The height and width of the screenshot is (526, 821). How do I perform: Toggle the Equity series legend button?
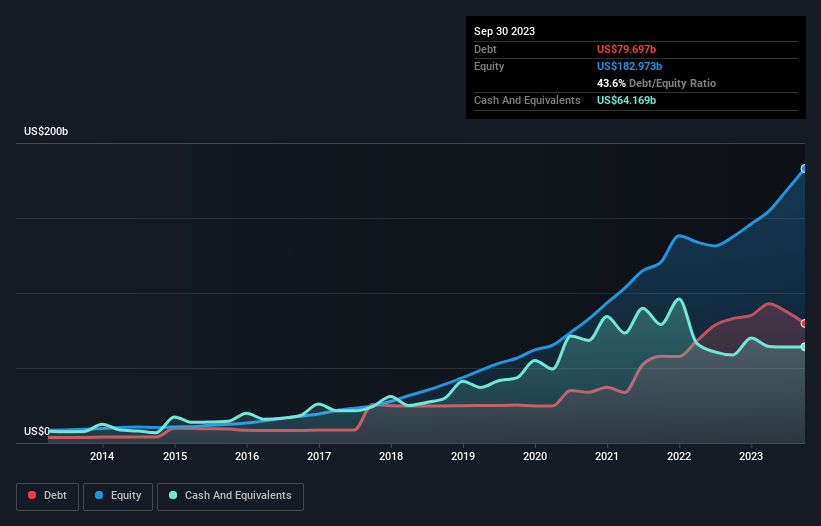[118, 496]
